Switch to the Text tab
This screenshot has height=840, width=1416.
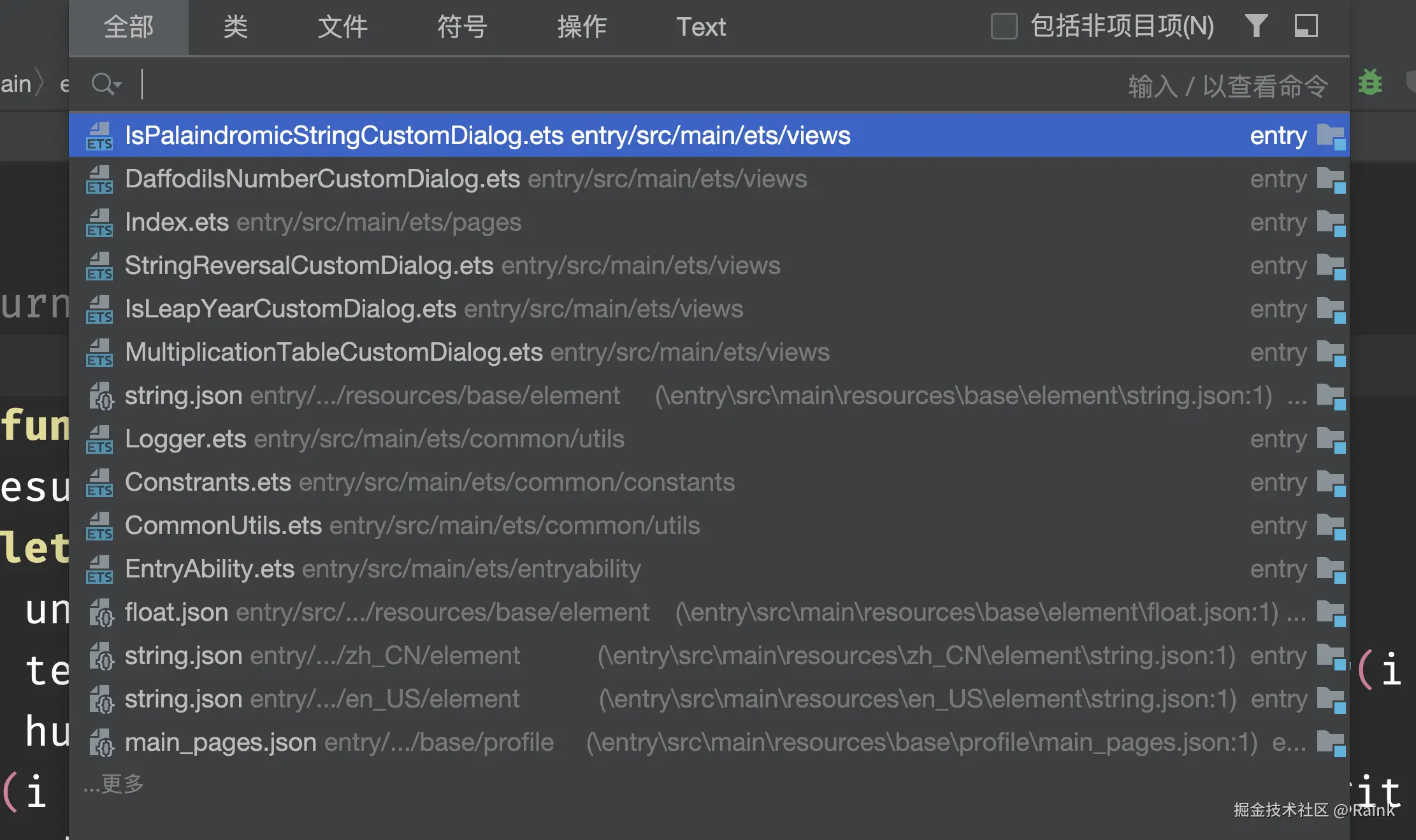click(700, 27)
